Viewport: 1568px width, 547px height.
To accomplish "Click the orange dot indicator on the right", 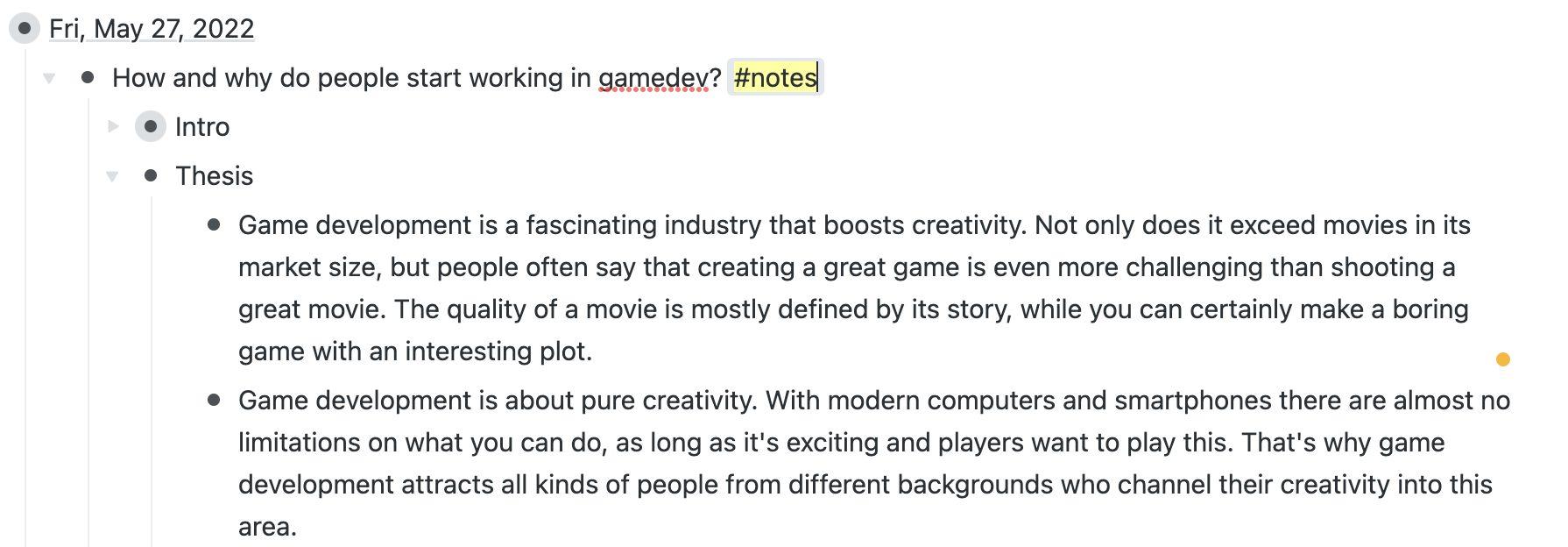I will coord(1503,359).
